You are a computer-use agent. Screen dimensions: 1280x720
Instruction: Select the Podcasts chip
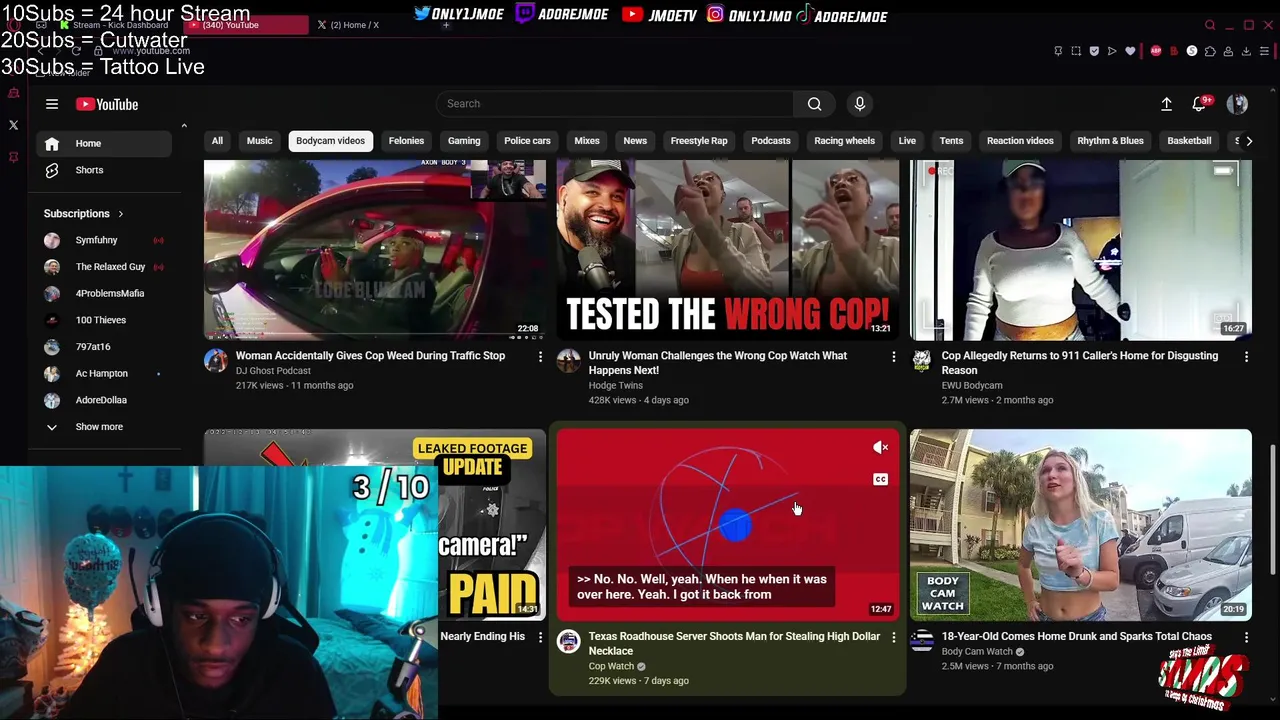coord(771,141)
